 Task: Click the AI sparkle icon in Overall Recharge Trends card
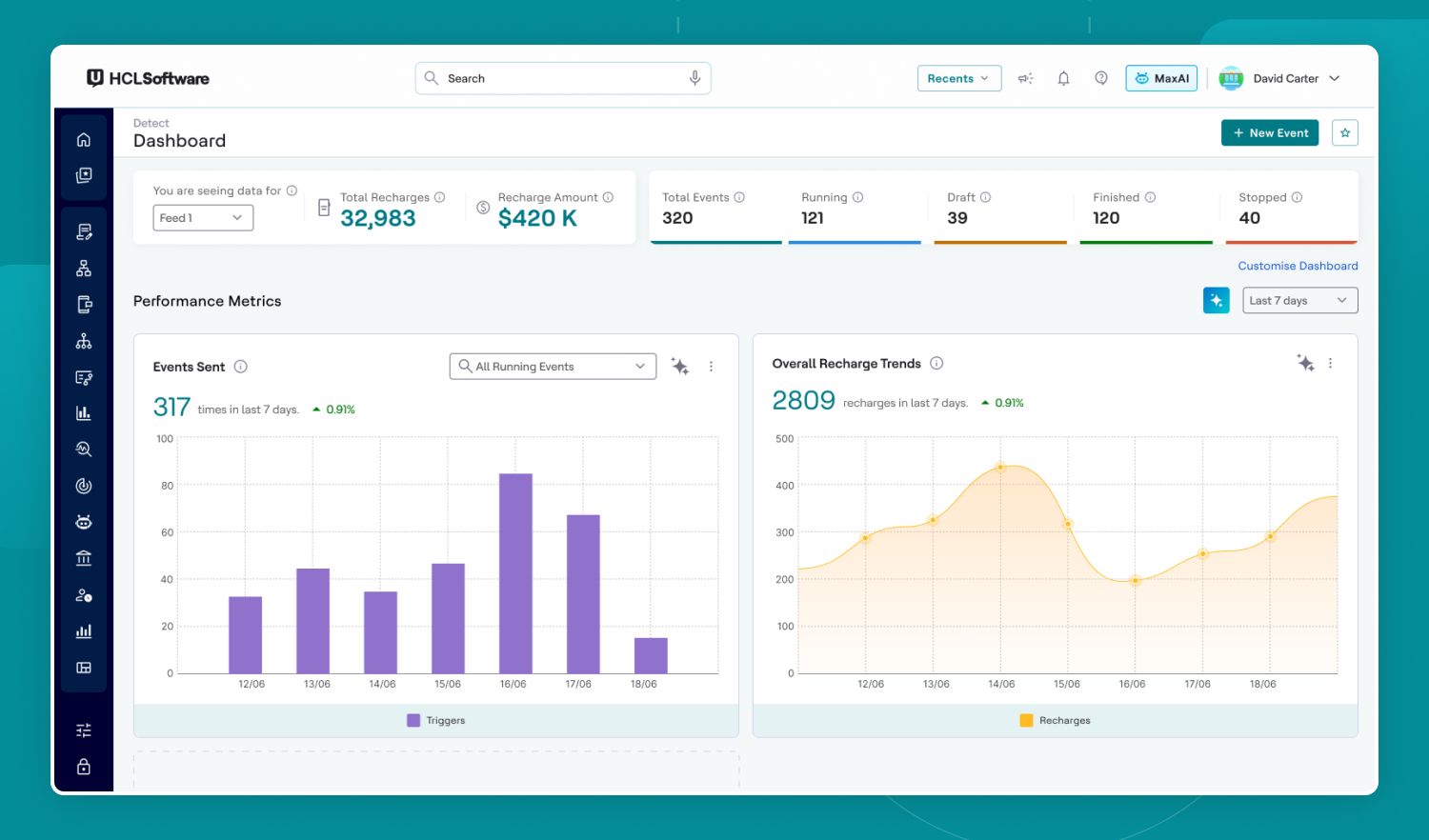(x=1306, y=363)
